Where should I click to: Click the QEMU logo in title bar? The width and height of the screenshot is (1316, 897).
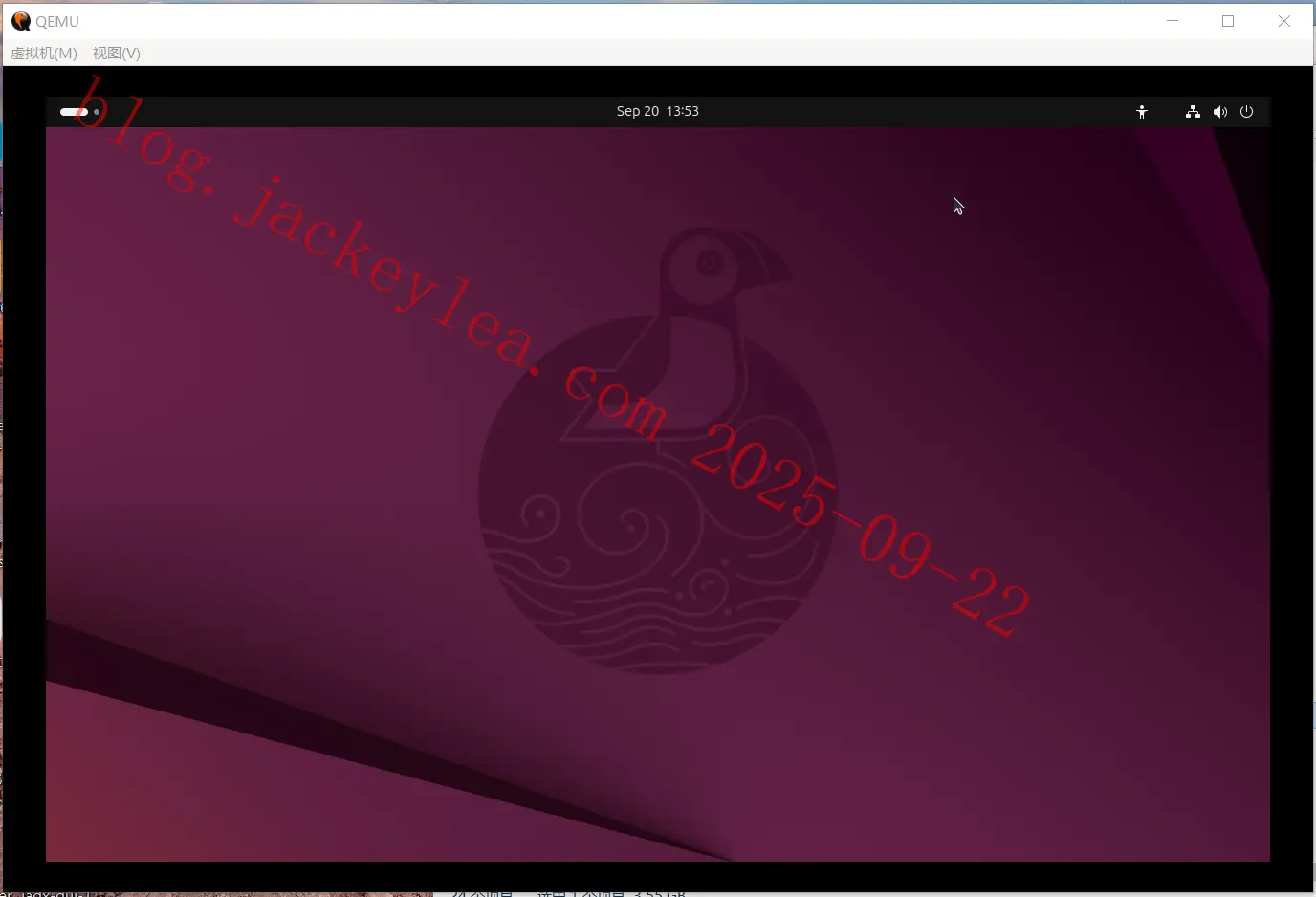click(x=21, y=21)
